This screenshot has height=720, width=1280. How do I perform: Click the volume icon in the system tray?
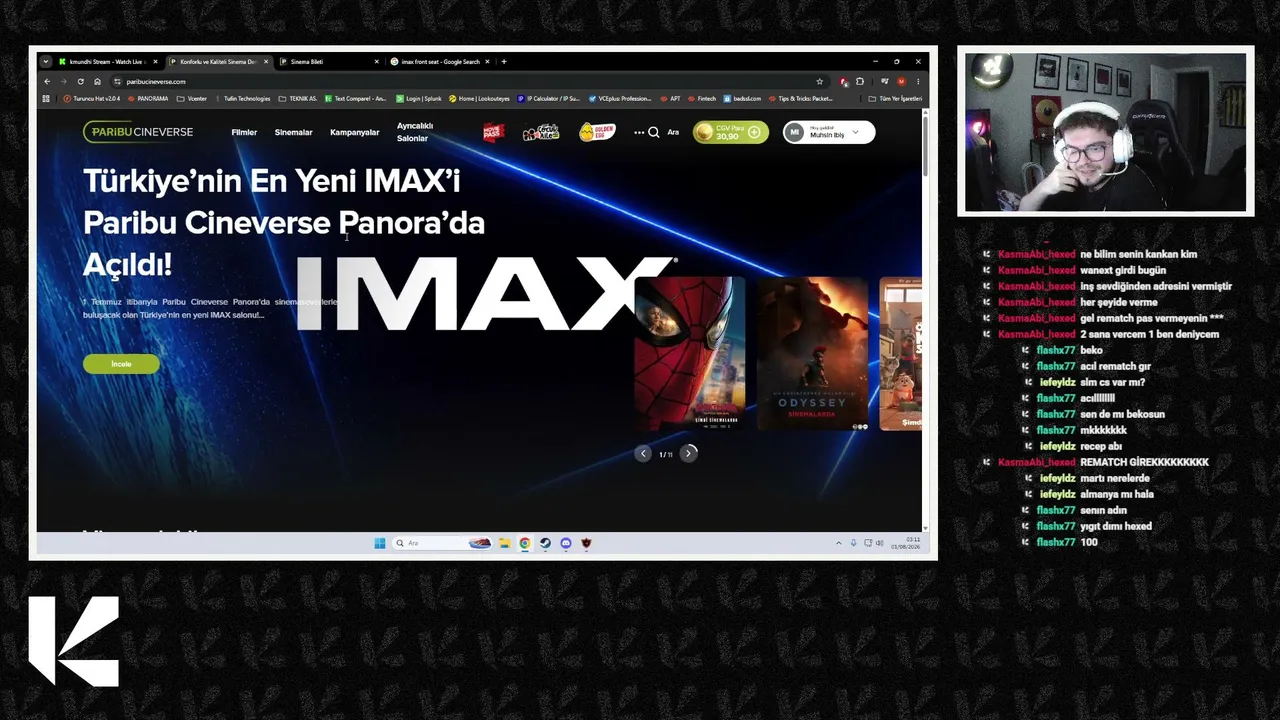(880, 543)
